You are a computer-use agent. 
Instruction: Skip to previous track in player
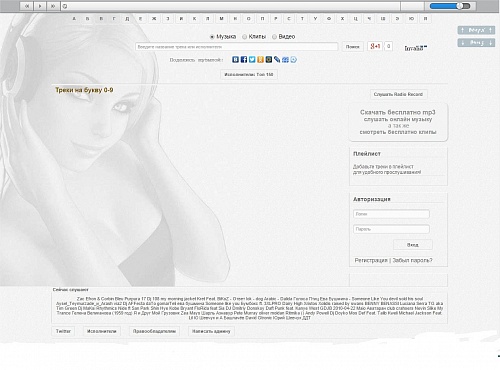coord(27,6)
